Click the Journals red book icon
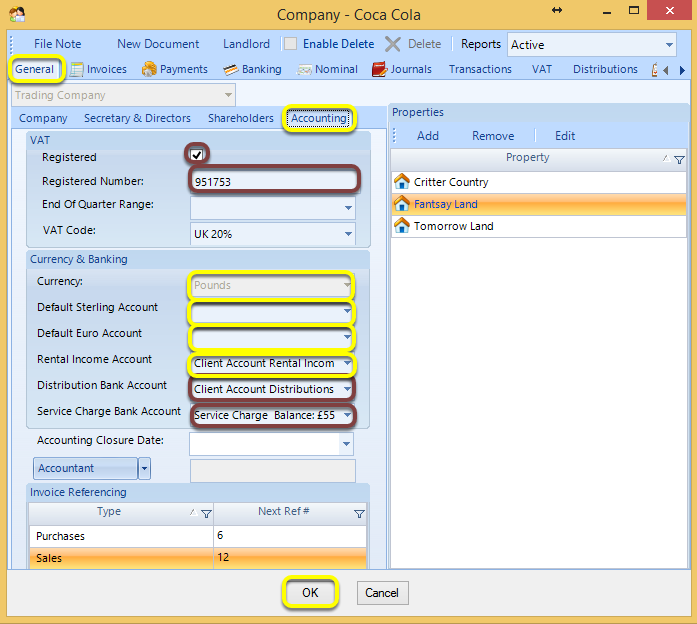 click(x=379, y=69)
